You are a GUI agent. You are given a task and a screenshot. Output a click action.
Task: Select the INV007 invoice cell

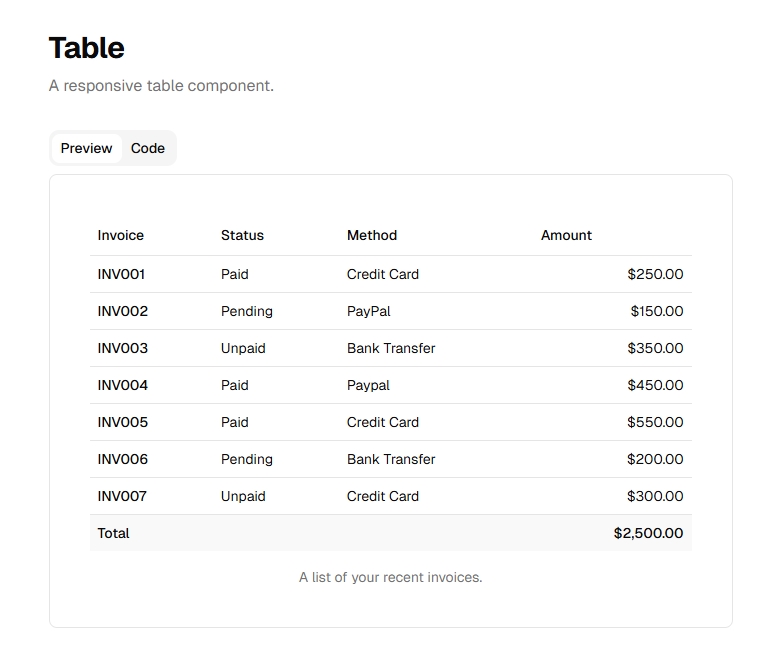click(x=122, y=496)
